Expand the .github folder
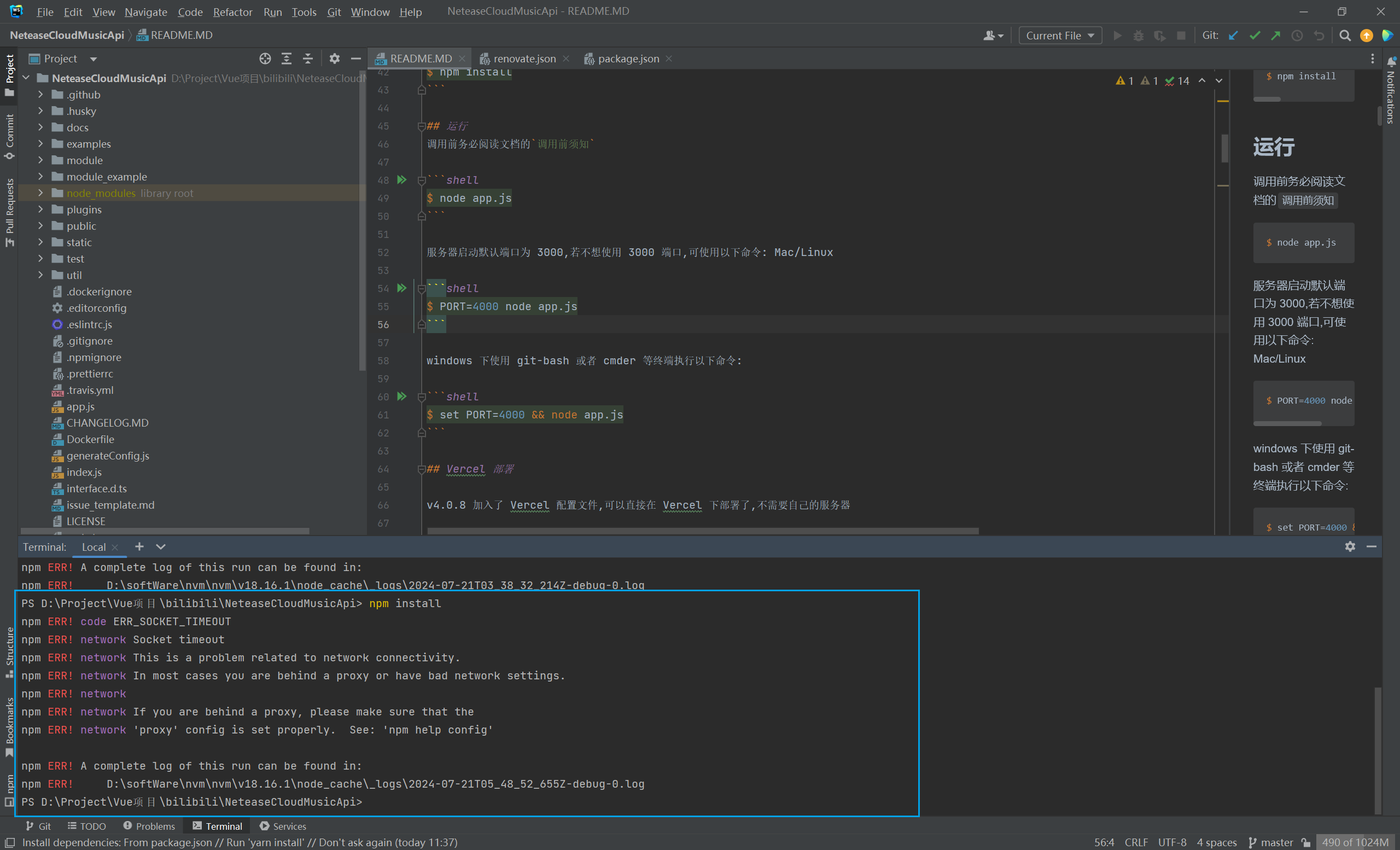Screen dimensions: 1400x850 point(40,94)
